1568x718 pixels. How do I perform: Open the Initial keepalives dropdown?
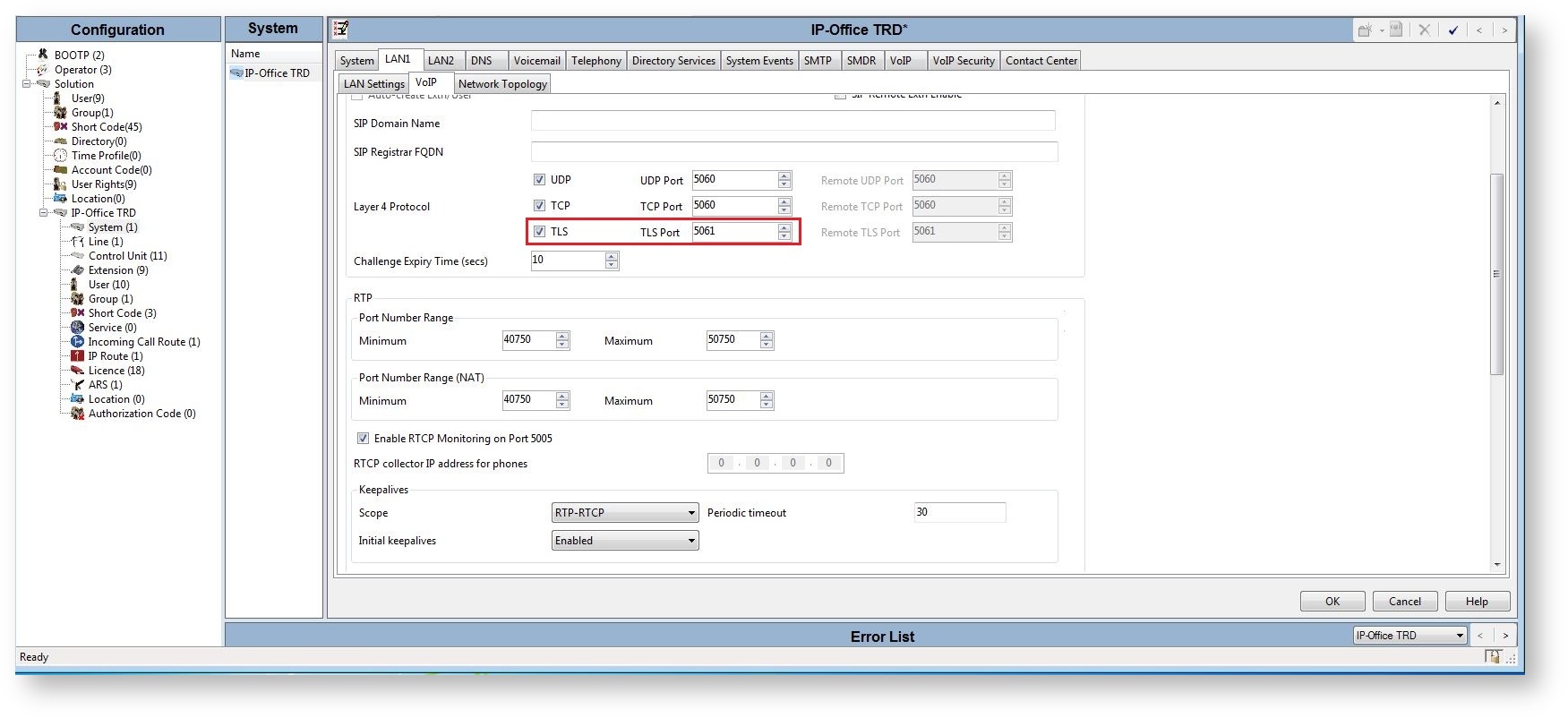pyautogui.click(x=625, y=540)
